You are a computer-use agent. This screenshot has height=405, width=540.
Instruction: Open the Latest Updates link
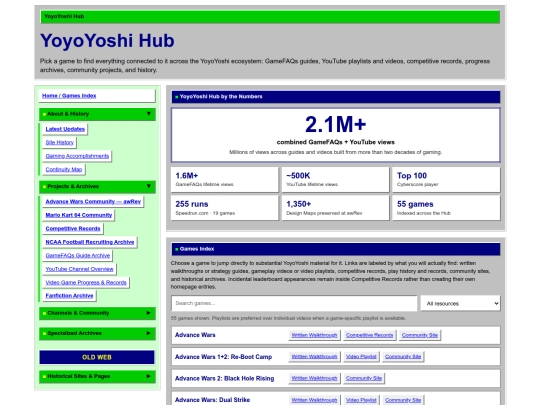point(65,129)
